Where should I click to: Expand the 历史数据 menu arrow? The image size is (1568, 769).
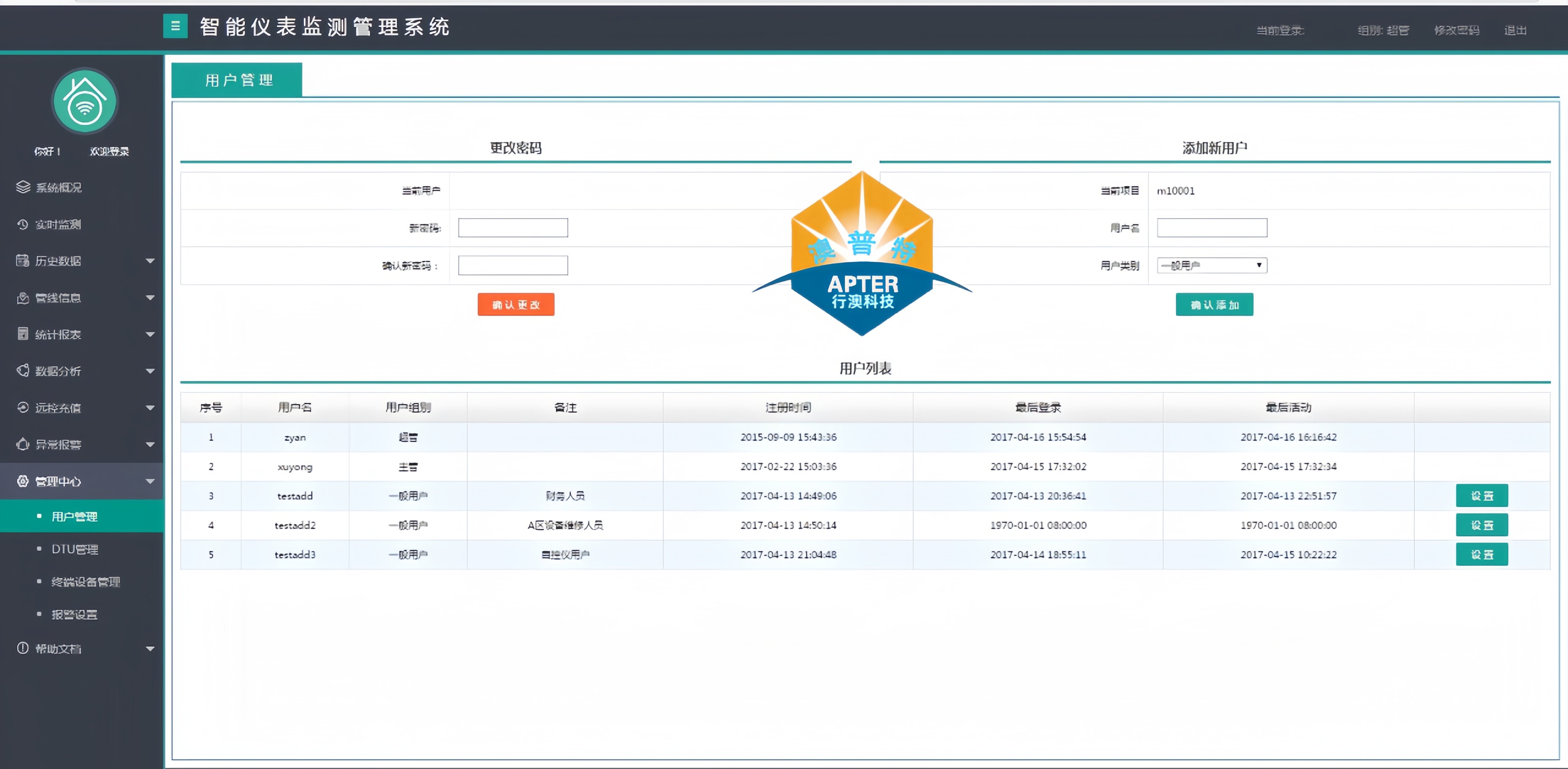point(150,261)
